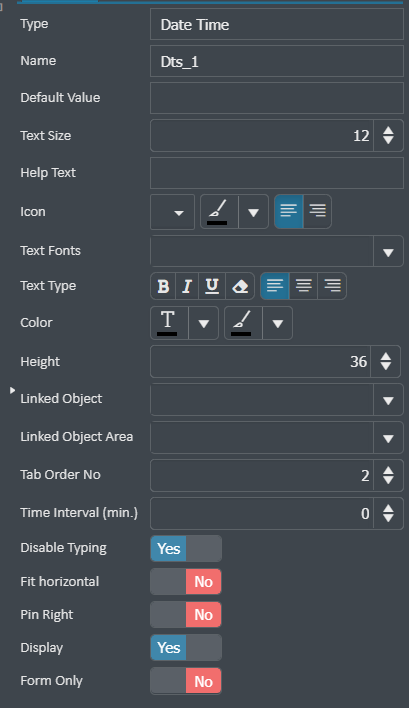This screenshot has height=708, width=409.
Task: Click the Tab Order No stepper arrows
Action: 388,475
